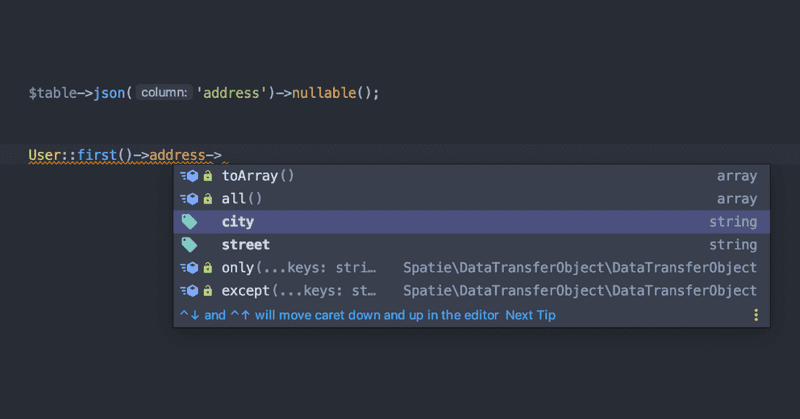Select the all() completion suggestion
Image resolution: width=800 pixels, height=419 pixels.
coord(471,199)
